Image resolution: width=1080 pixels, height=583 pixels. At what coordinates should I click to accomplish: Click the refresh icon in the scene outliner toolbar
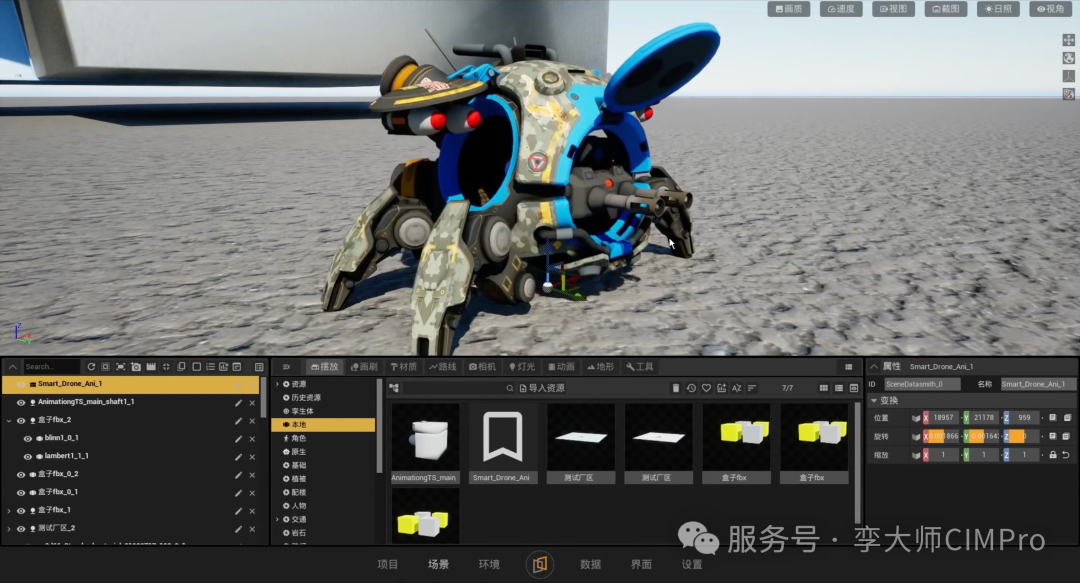91,367
